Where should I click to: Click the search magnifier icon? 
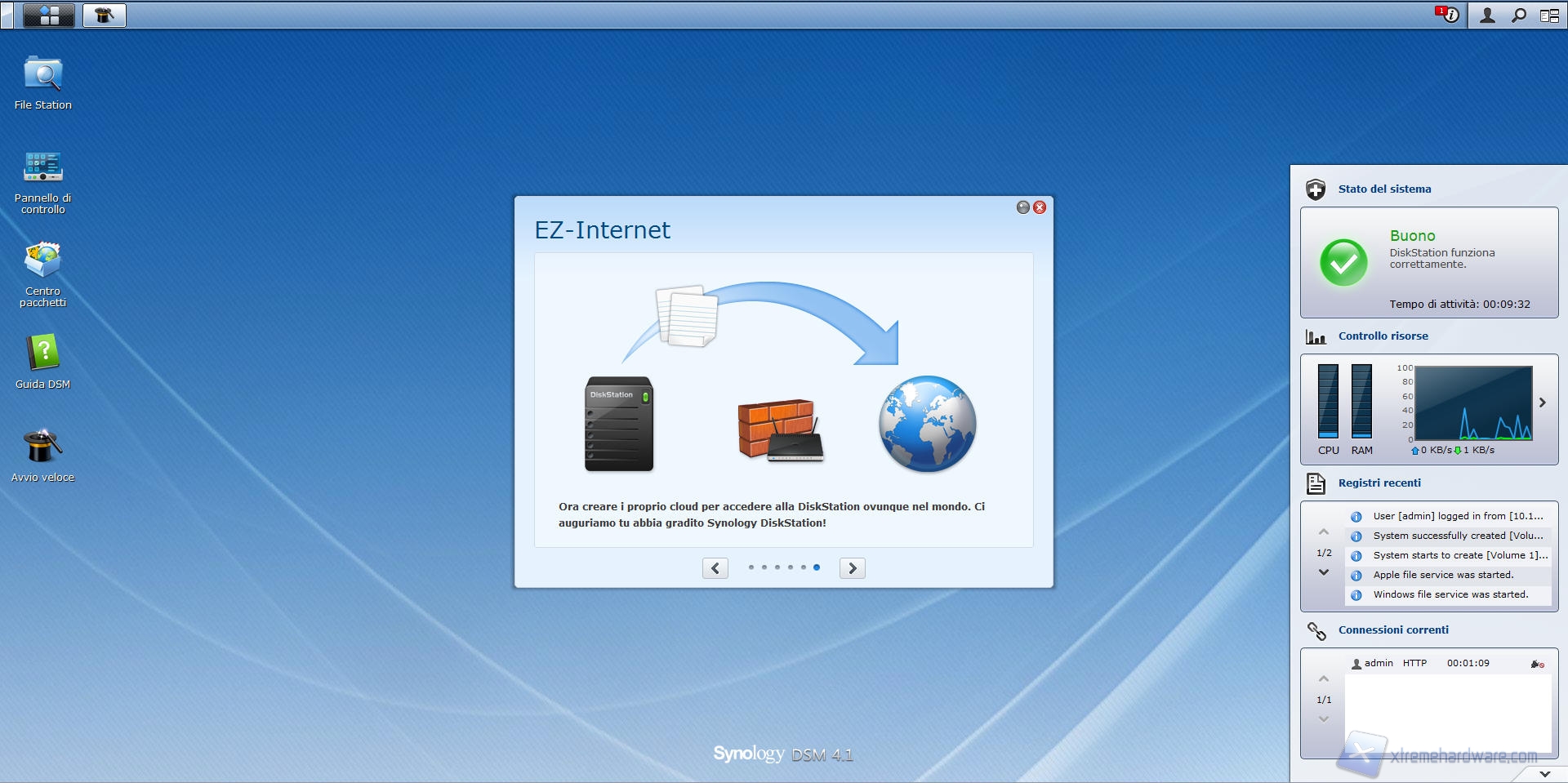pyautogui.click(x=1518, y=16)
